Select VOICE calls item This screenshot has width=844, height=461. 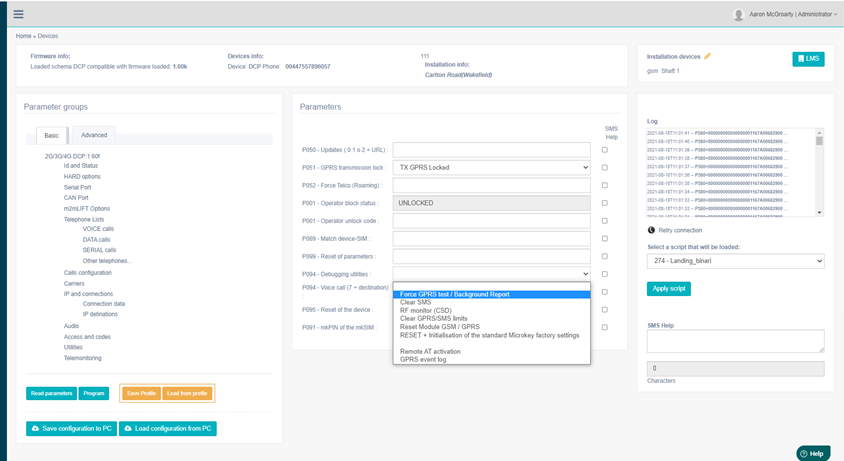tap(98, 229)
